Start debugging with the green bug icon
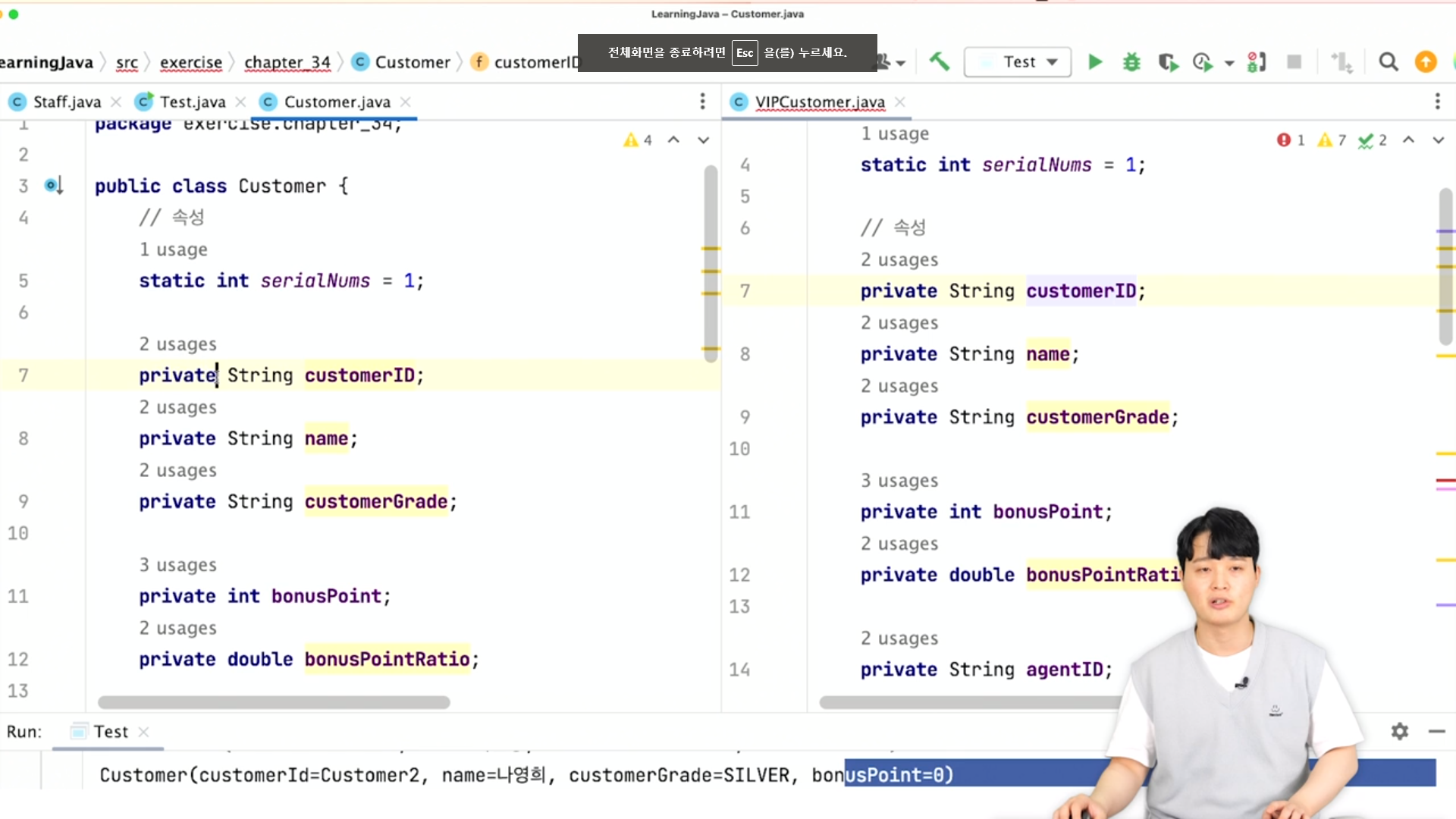The height and width of the screenshot is (819, 1456). click(1131, 61)
